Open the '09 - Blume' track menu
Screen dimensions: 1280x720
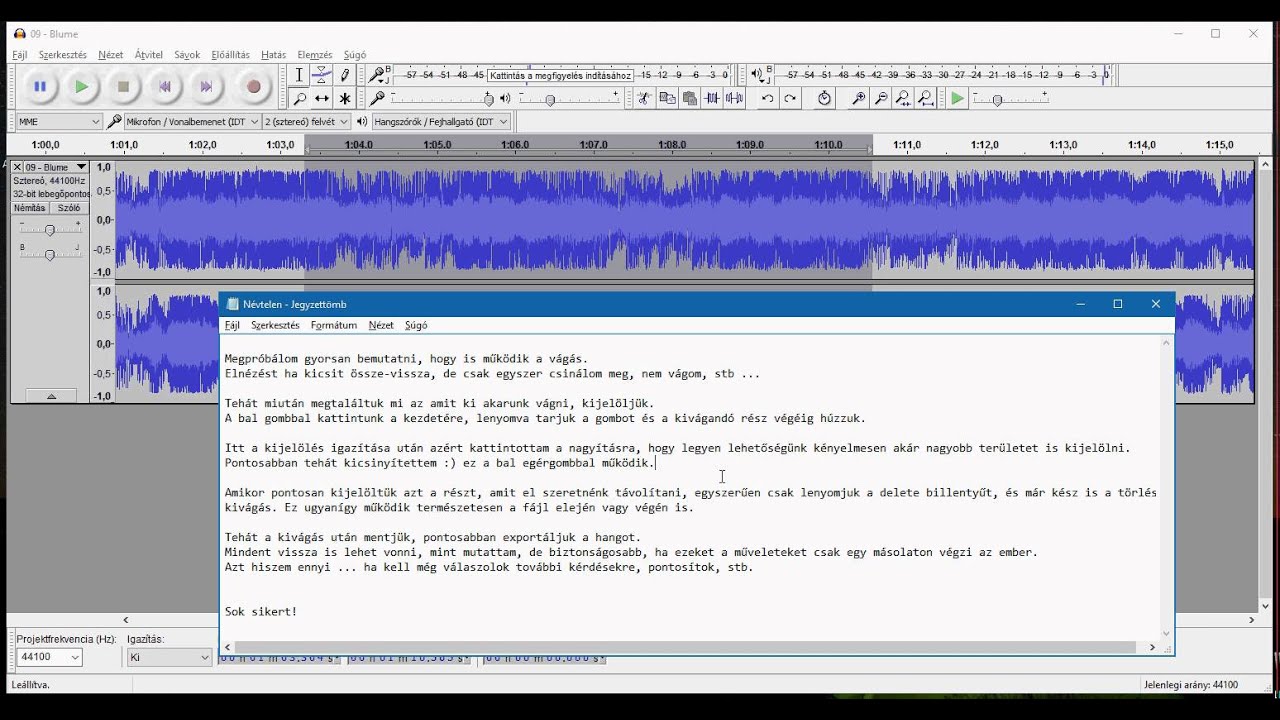56,167
